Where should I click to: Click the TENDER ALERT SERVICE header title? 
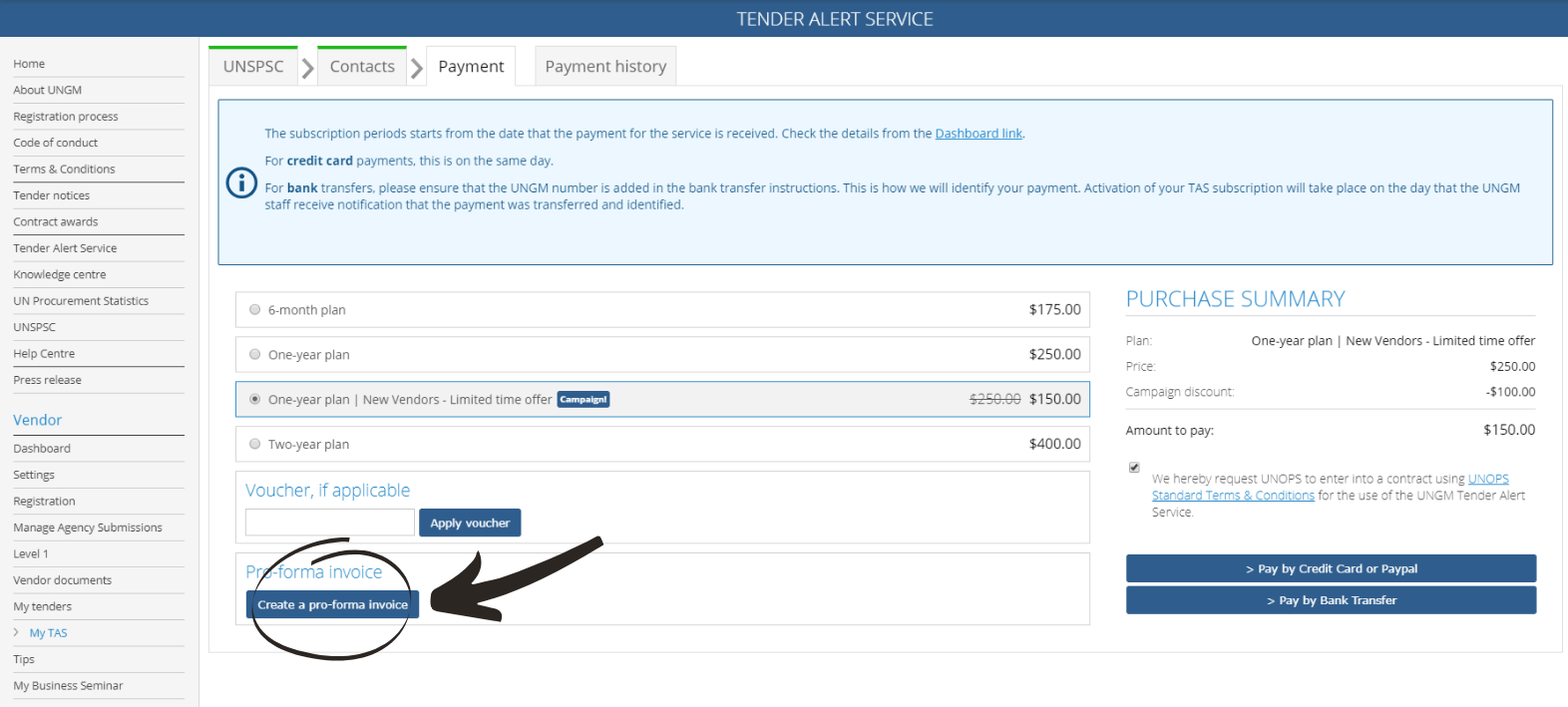pyautogui.click(x=835, y=19)
